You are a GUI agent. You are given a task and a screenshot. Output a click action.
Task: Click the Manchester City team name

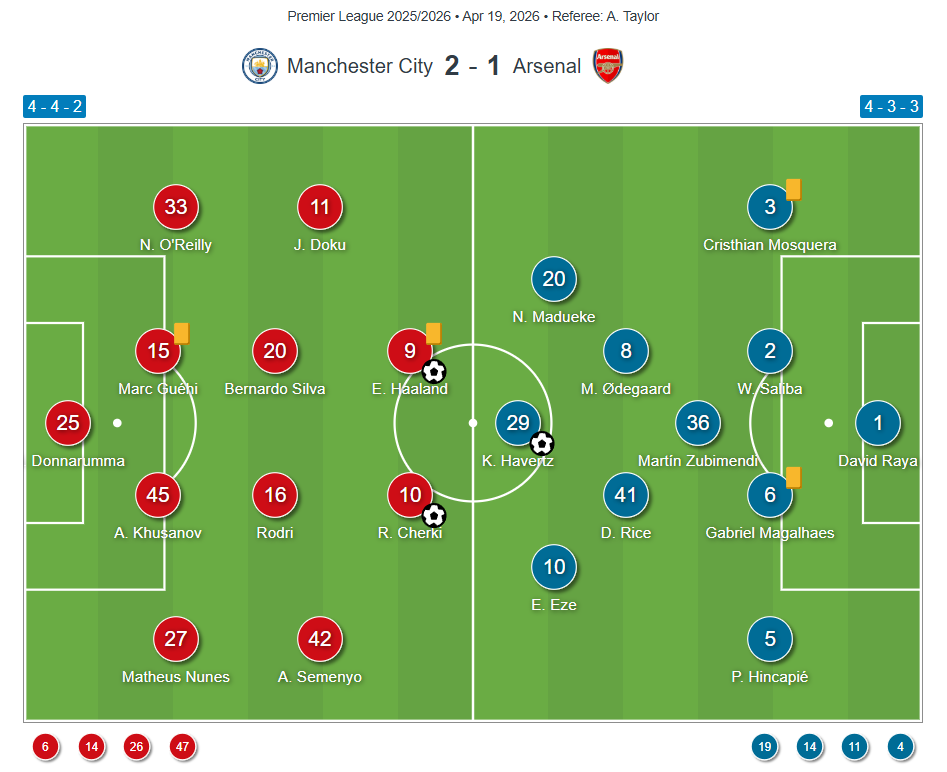(359, 66)
